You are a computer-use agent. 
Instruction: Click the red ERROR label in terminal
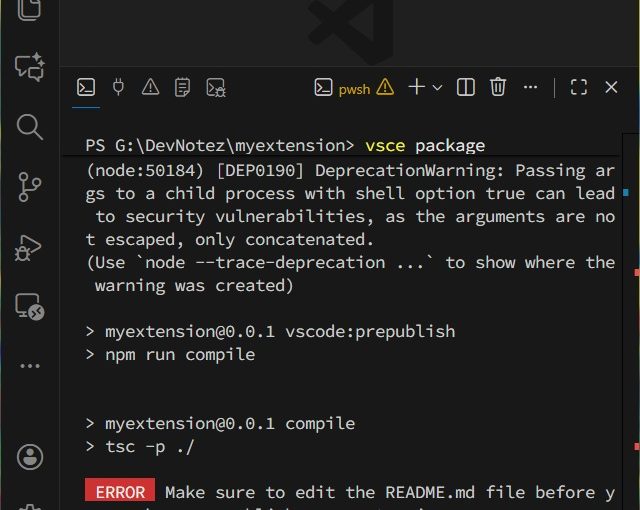point(120,490)
